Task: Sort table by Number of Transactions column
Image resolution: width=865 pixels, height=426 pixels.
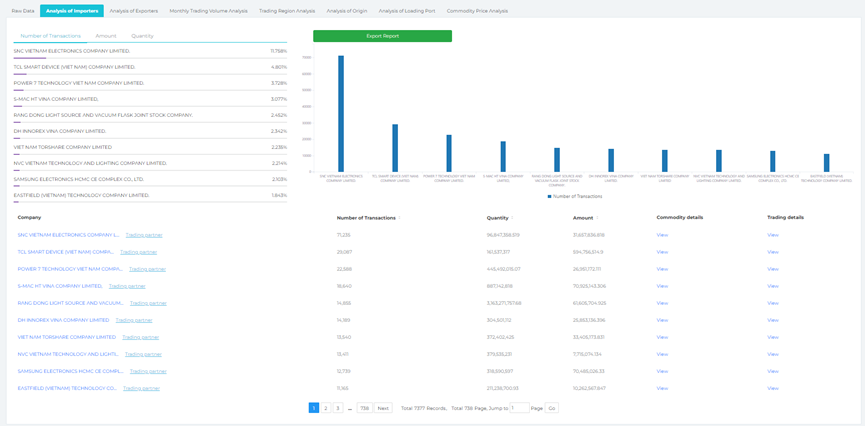Action: click(366, 217)
